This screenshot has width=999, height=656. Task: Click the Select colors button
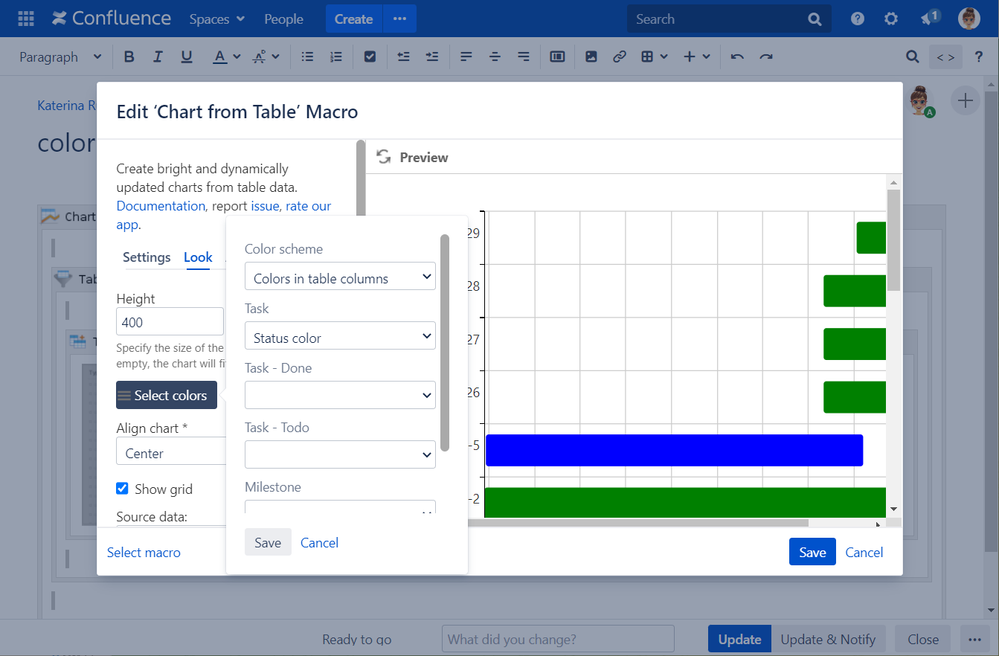[166, 395]
